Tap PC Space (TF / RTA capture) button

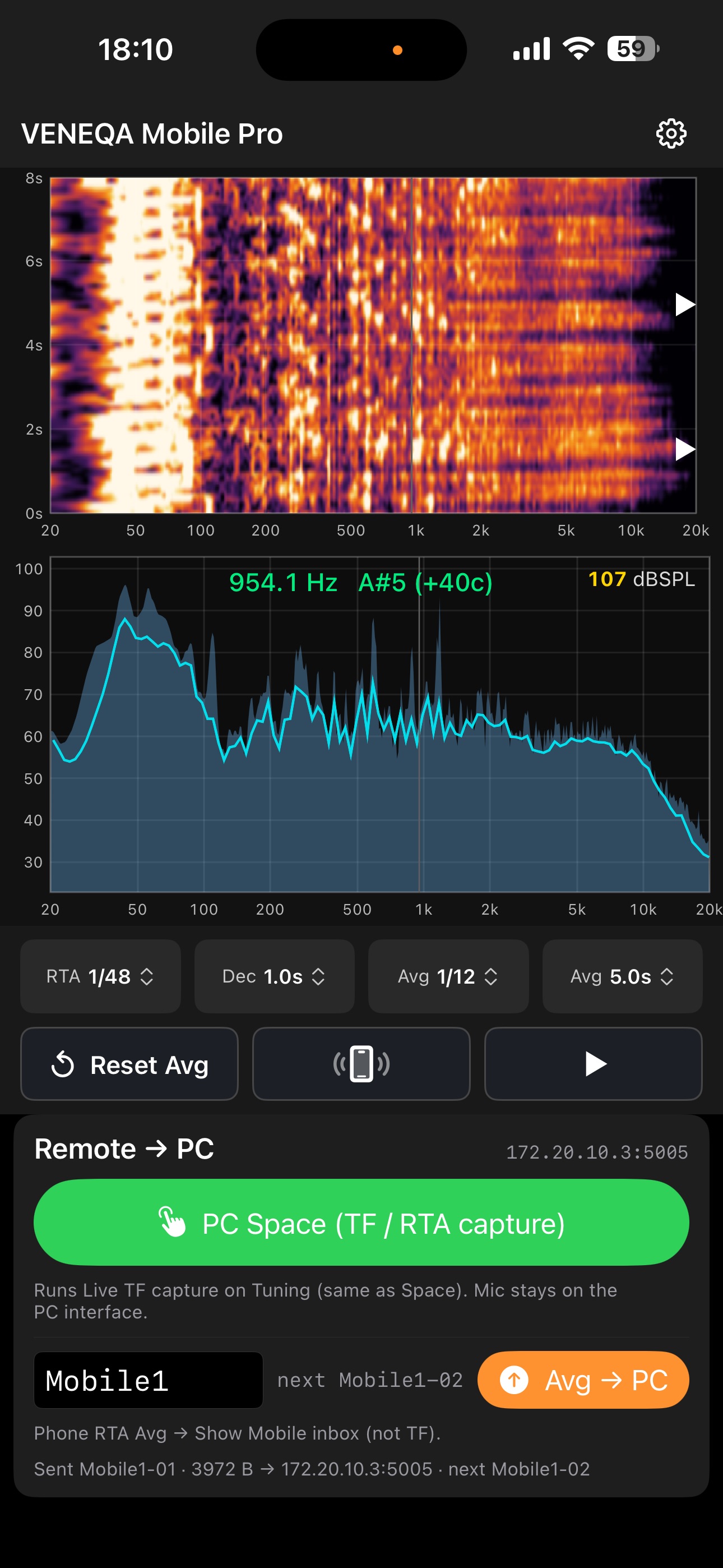click(x=361, y=1222)
